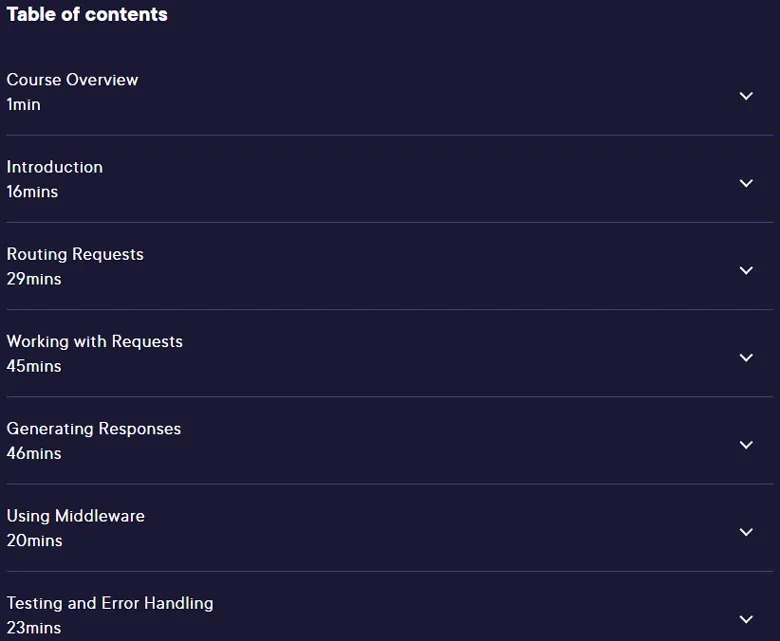Open the Course Overview module title
780x641 pixels.
click(x=72, y=80)
